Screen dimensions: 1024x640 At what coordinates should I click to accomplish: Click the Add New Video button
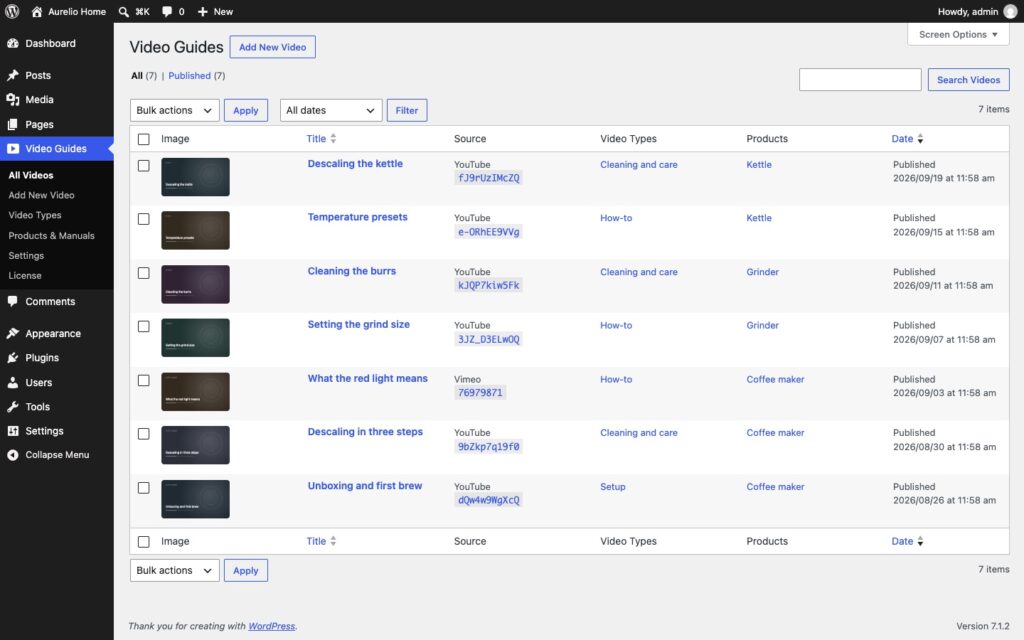[x=272, y=47]
